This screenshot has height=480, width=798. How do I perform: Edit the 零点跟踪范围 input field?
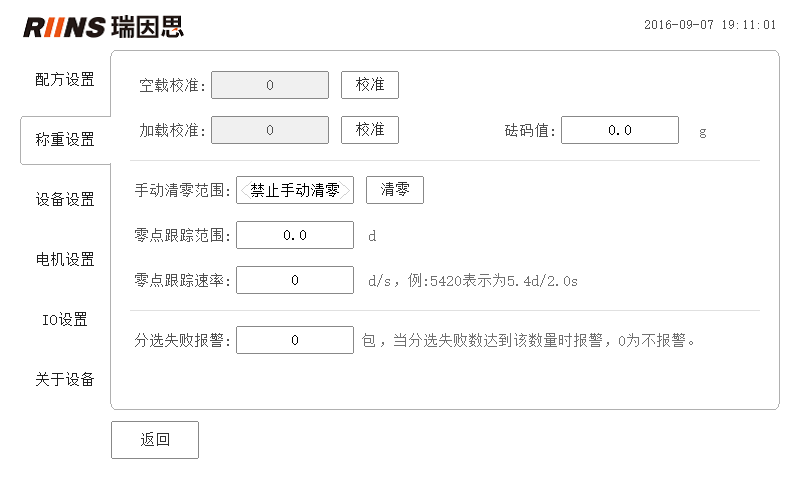pyautogui.click(x=295, y=235)
